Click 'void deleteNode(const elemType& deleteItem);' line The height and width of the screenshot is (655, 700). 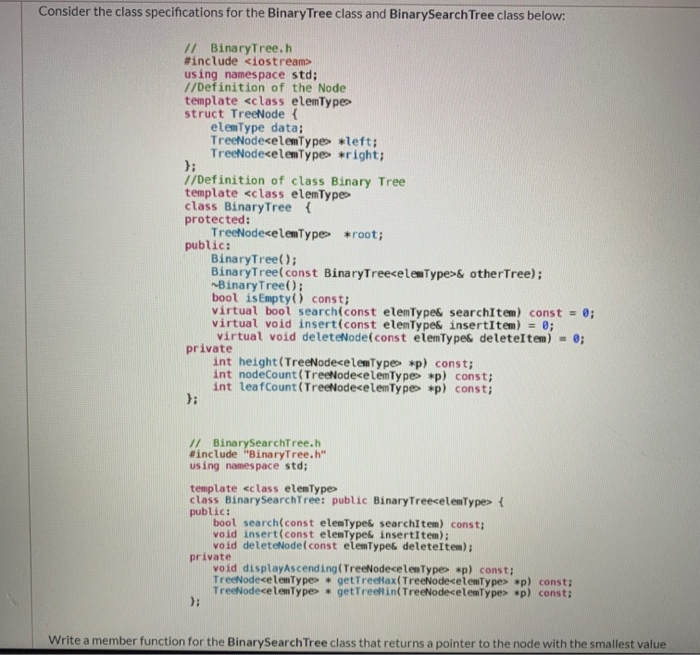tap(342, 546)
